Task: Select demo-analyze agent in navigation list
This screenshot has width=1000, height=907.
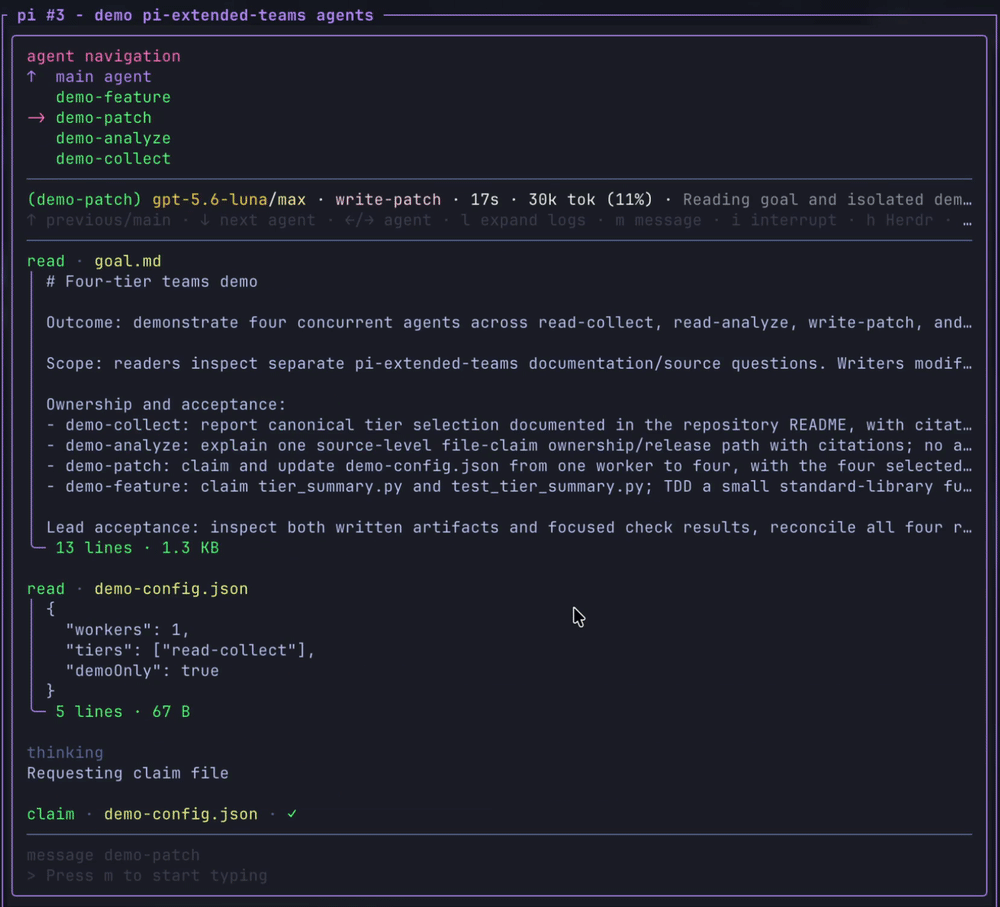Action: (113, 138)
